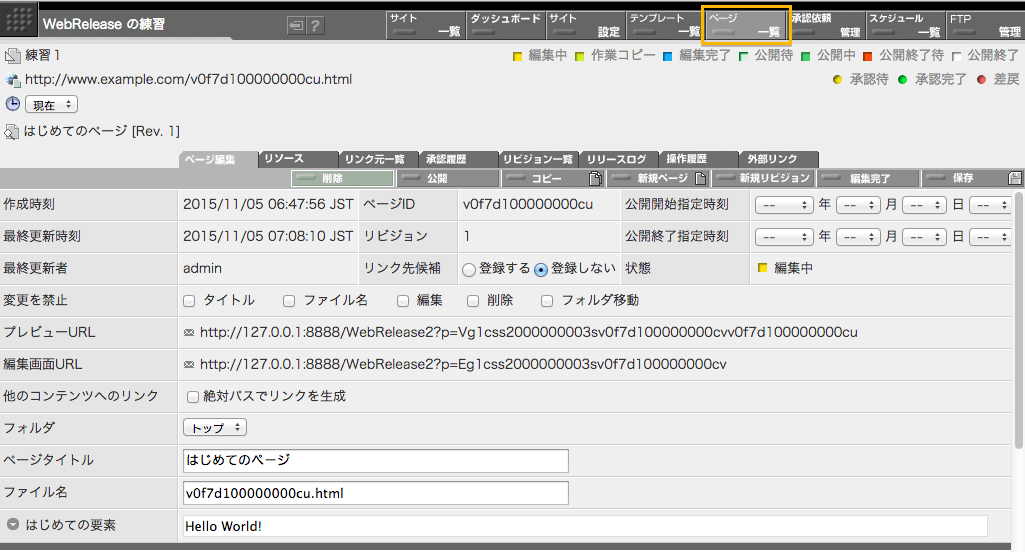Open the フォルダ トップ dropdown
The height and width of the screenshot is (552, 1025).
[x=214, y=428]
